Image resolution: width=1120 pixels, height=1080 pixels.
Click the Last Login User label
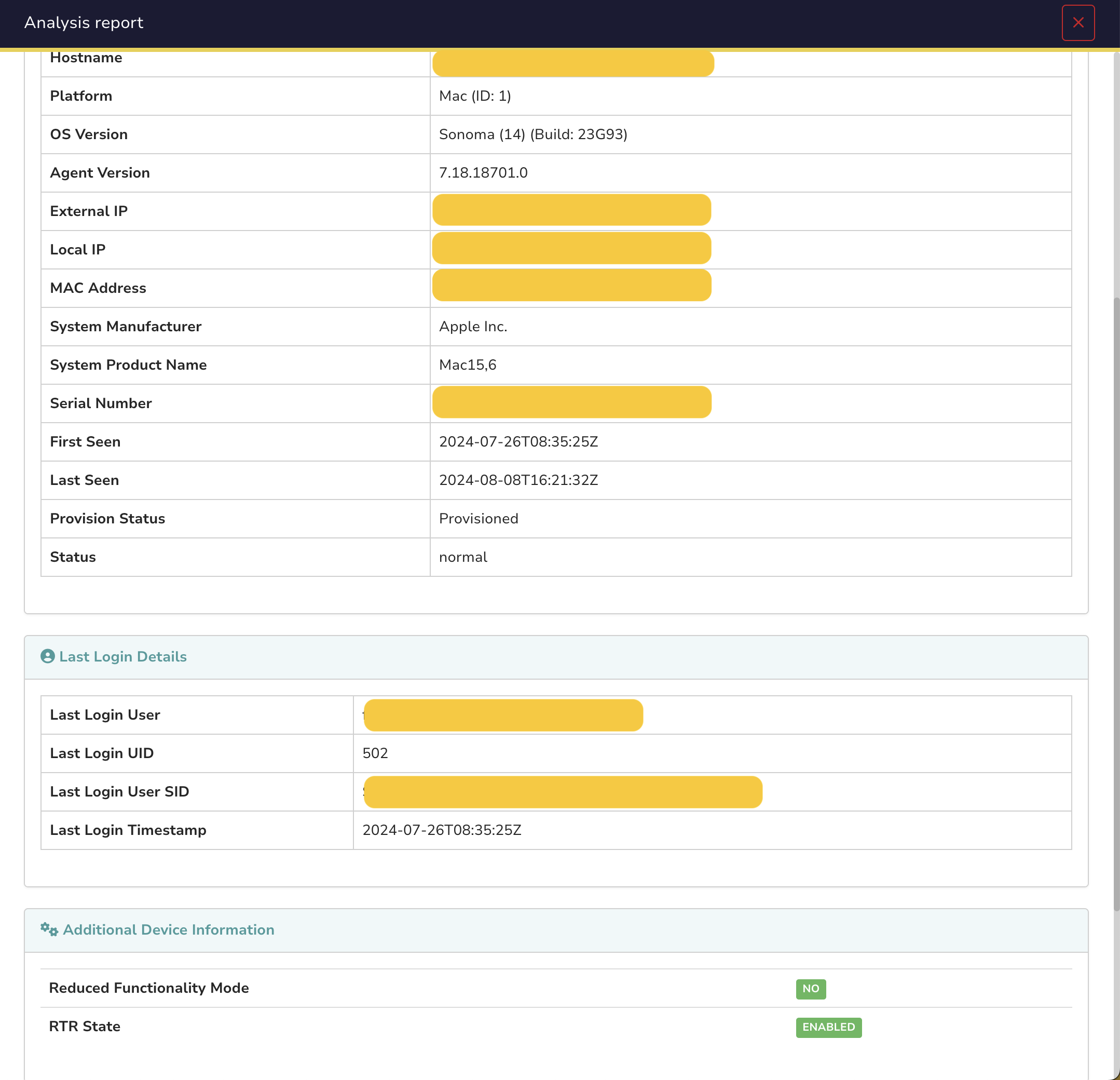coord(104,714)
